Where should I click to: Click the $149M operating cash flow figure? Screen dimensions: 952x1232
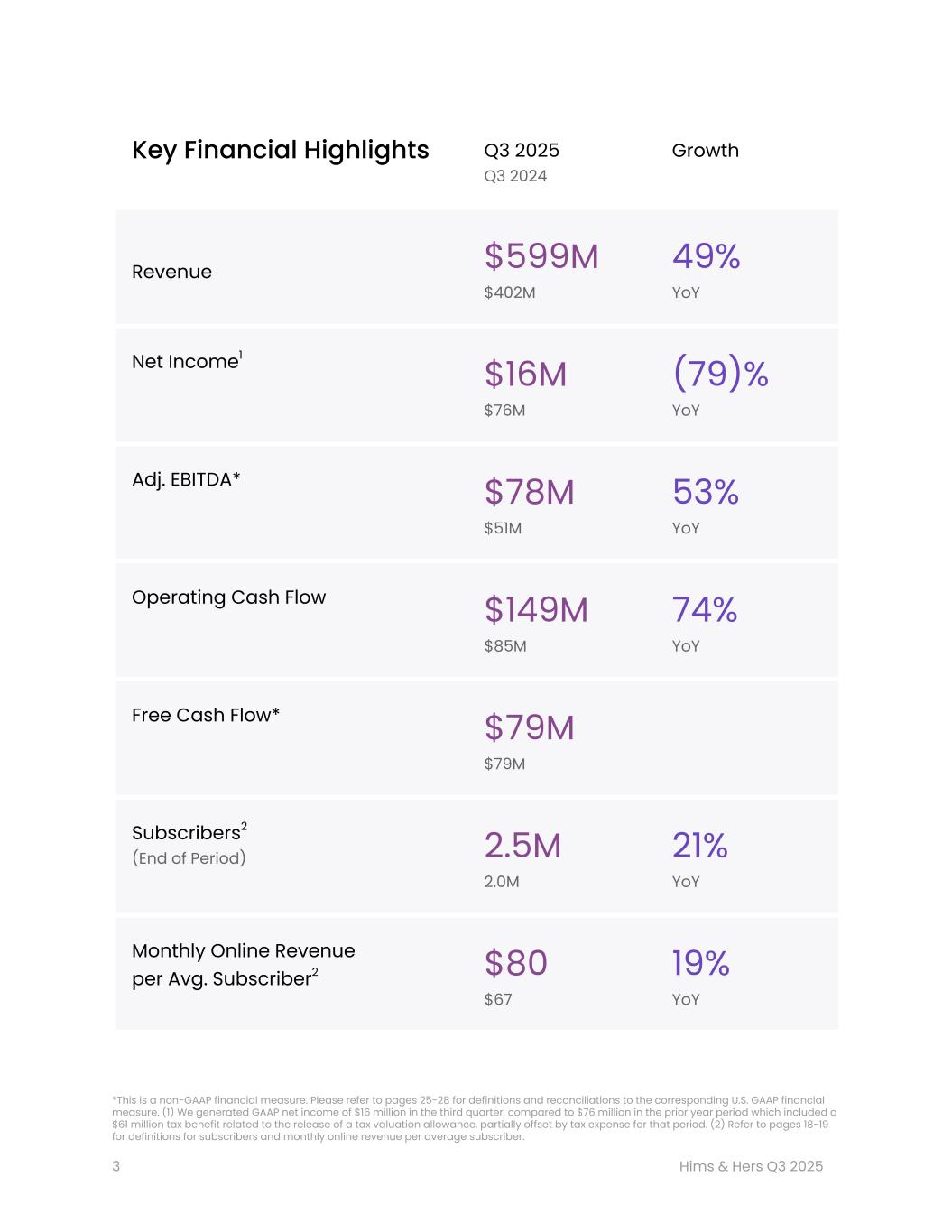click(536, 610)
